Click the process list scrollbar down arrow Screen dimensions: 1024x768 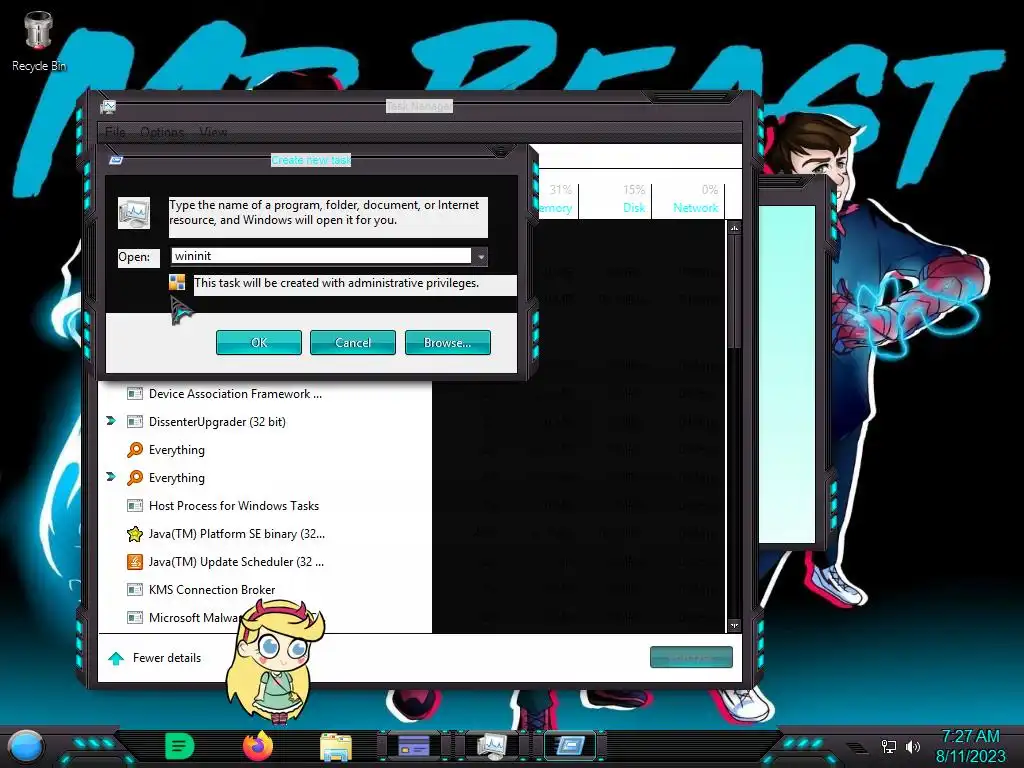(734, 625)
